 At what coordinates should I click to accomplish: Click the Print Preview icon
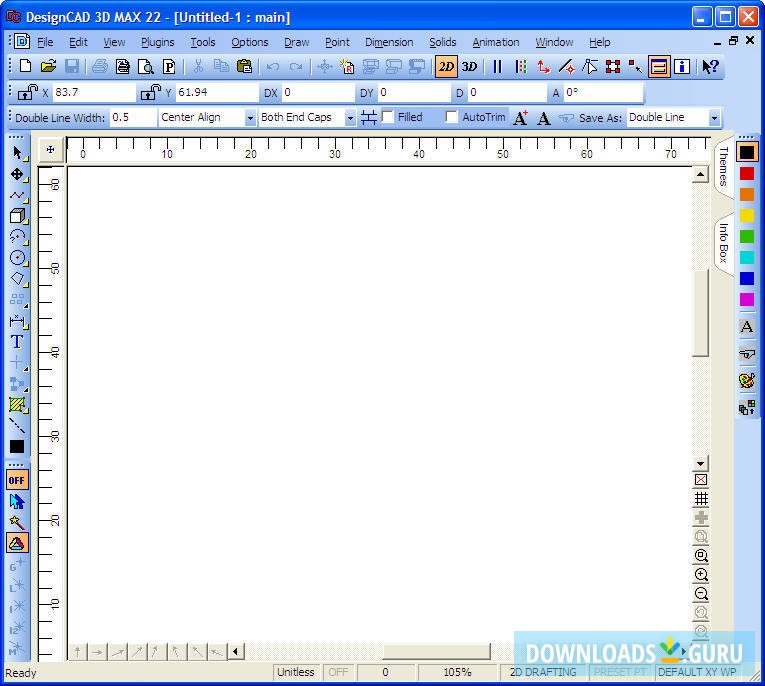coord(146,66)
